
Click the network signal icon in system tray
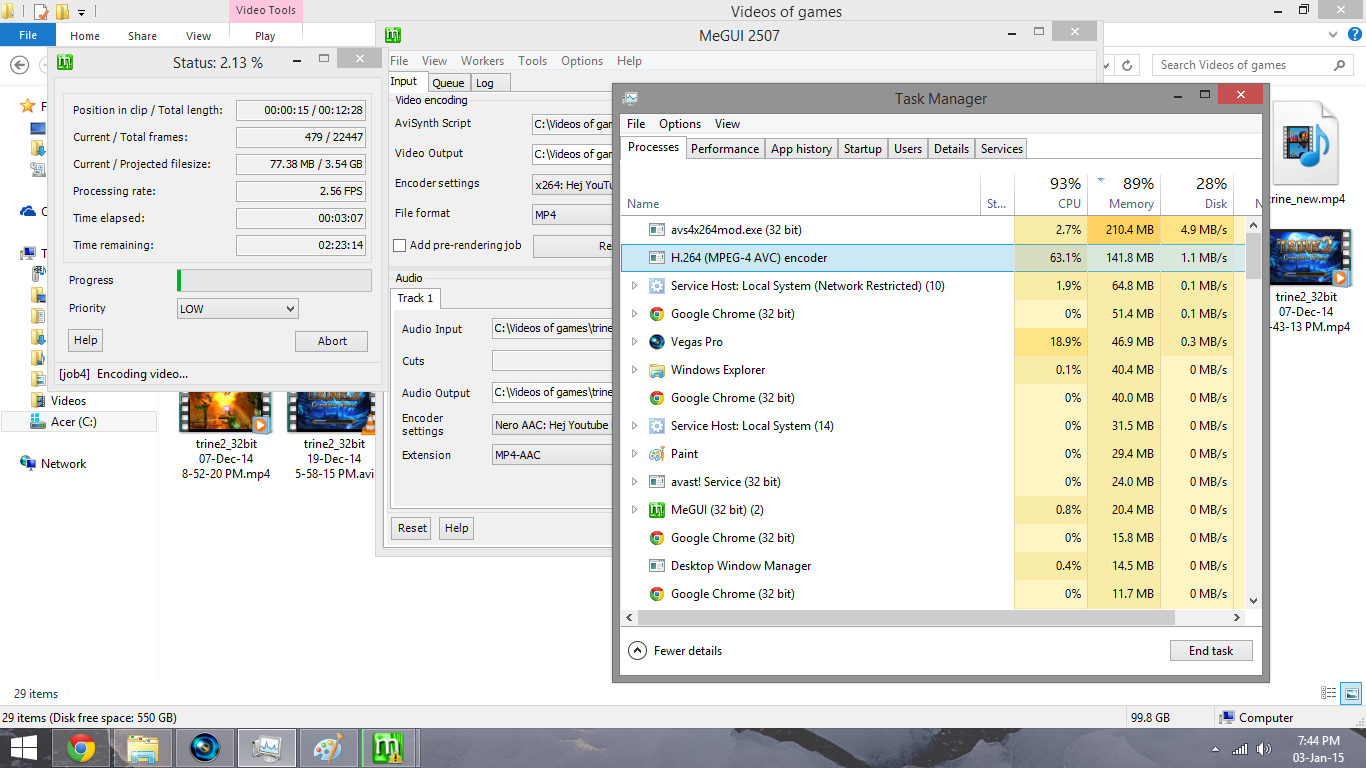[x=1240, y=749]
